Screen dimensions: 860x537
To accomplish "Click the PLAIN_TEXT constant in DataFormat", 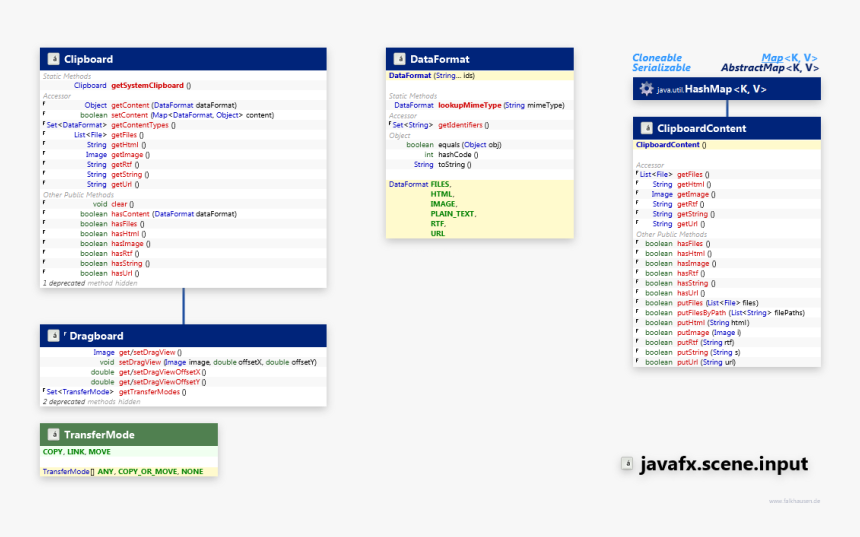I will pyautogui.click(x=453, y=214).
